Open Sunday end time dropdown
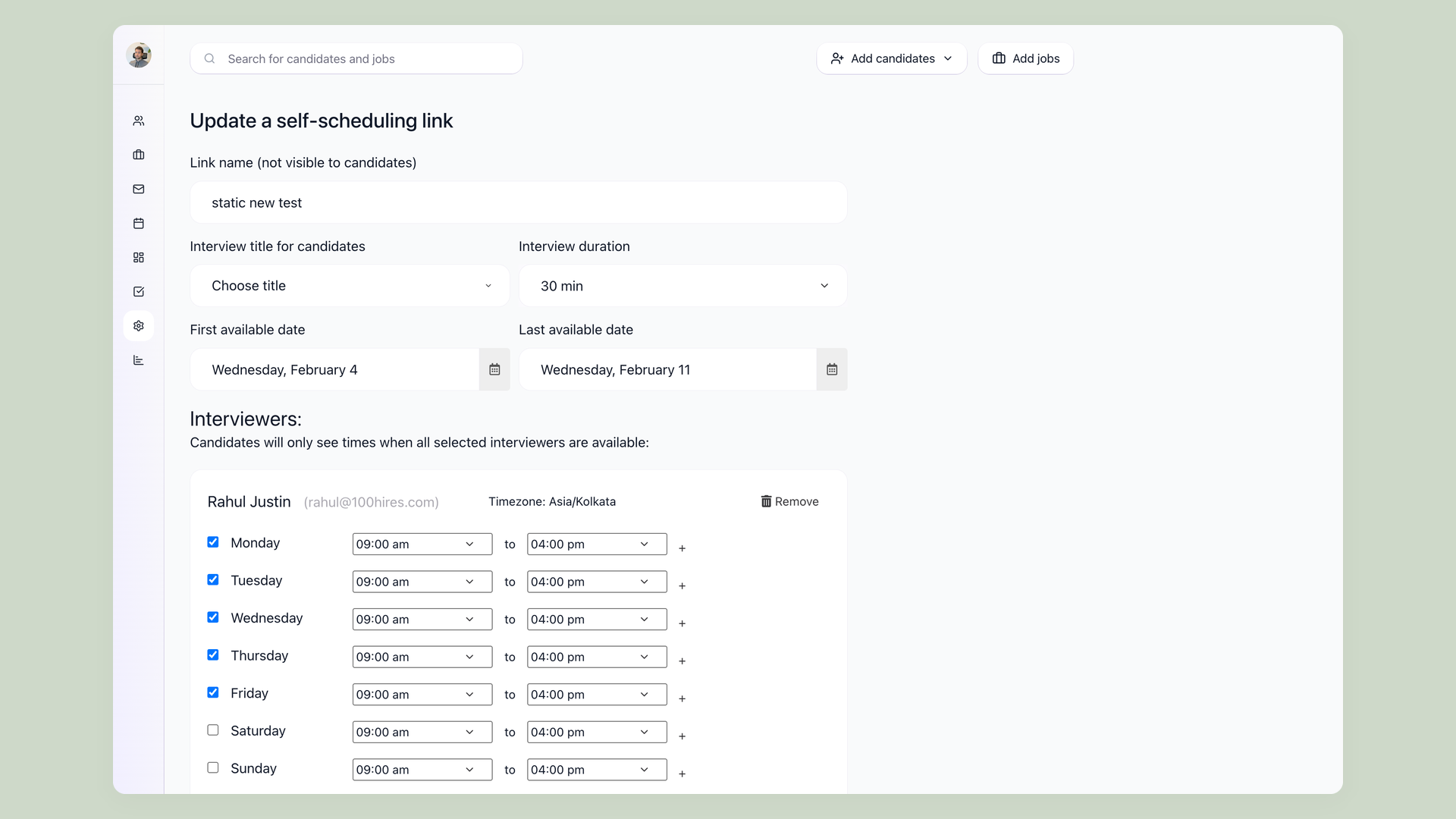Screen dimensions: 1456x819 [597, 769]
